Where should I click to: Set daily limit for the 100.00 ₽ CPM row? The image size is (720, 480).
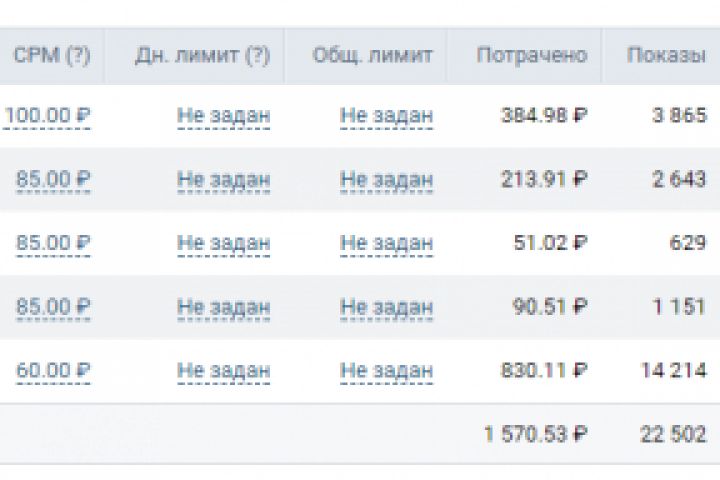pos(223,115)
